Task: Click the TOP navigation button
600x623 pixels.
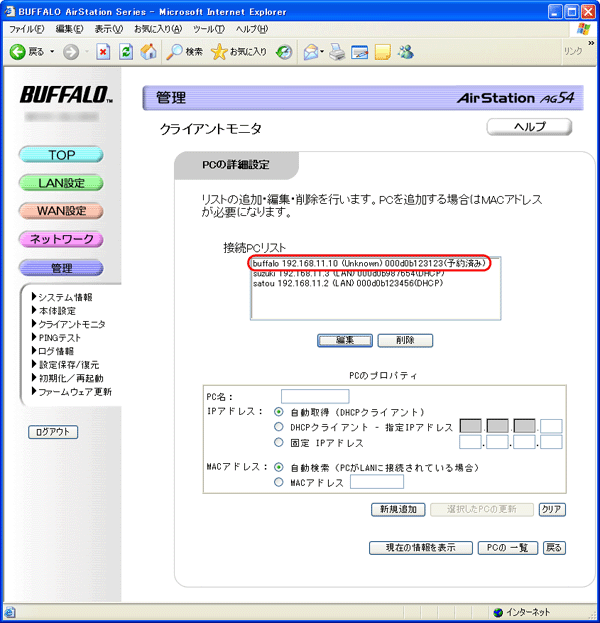Action: [61, 155]
